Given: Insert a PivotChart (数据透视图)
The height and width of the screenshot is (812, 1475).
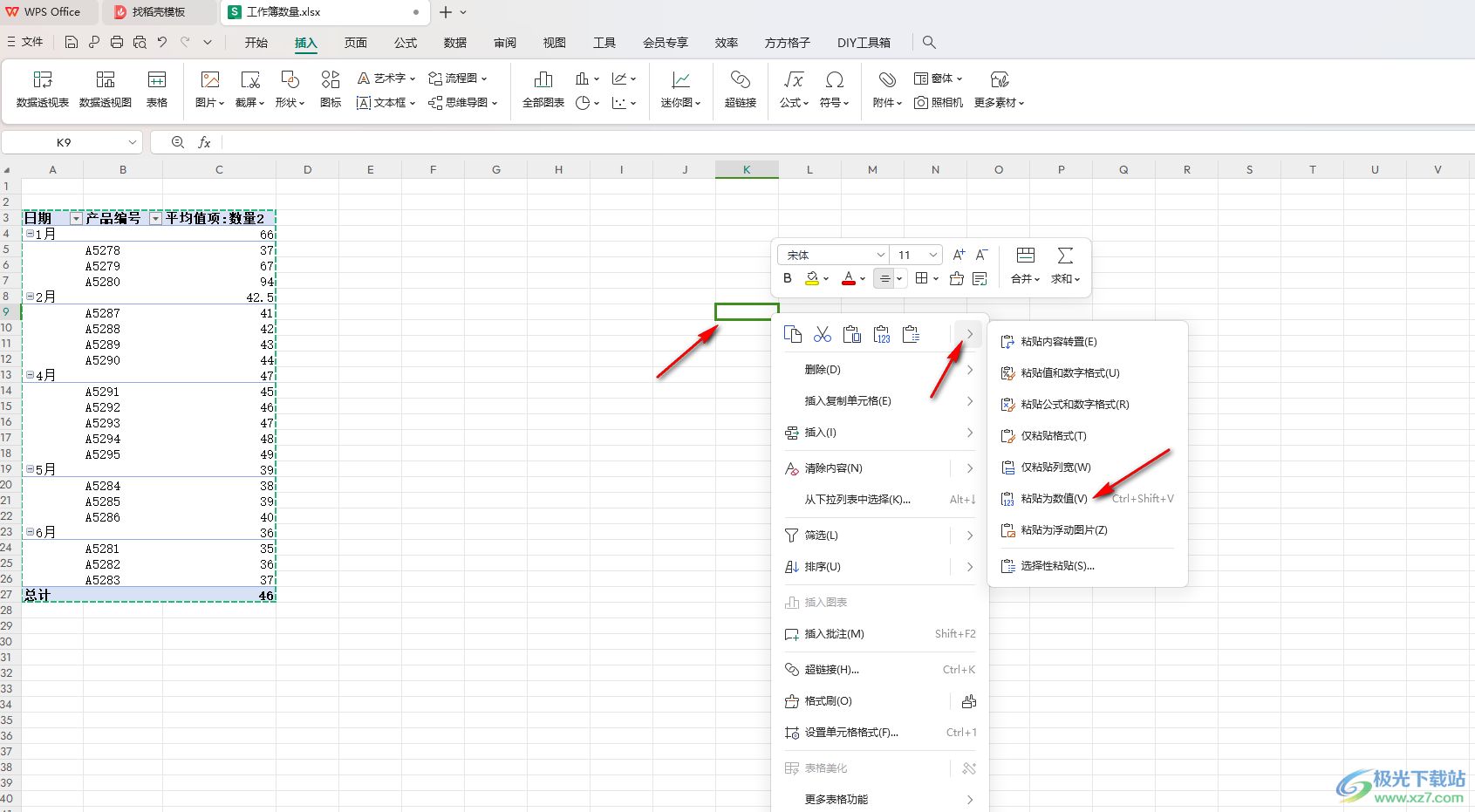Looking at the screenshot, I should pyautogui.click(x=106, y=90).
